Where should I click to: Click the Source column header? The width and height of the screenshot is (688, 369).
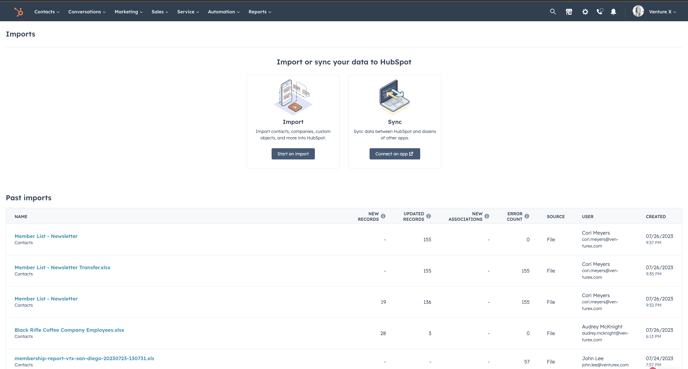pos(555,217)
